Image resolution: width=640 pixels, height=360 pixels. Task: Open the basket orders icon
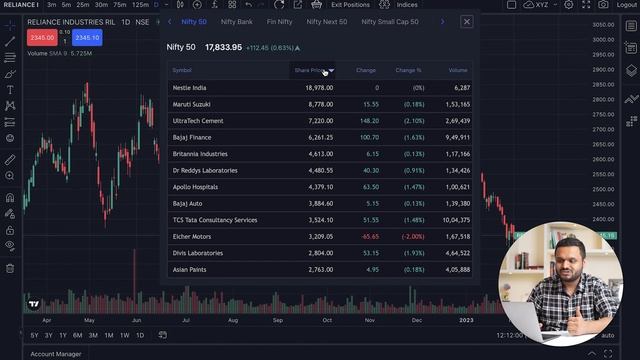pos(316,5)
